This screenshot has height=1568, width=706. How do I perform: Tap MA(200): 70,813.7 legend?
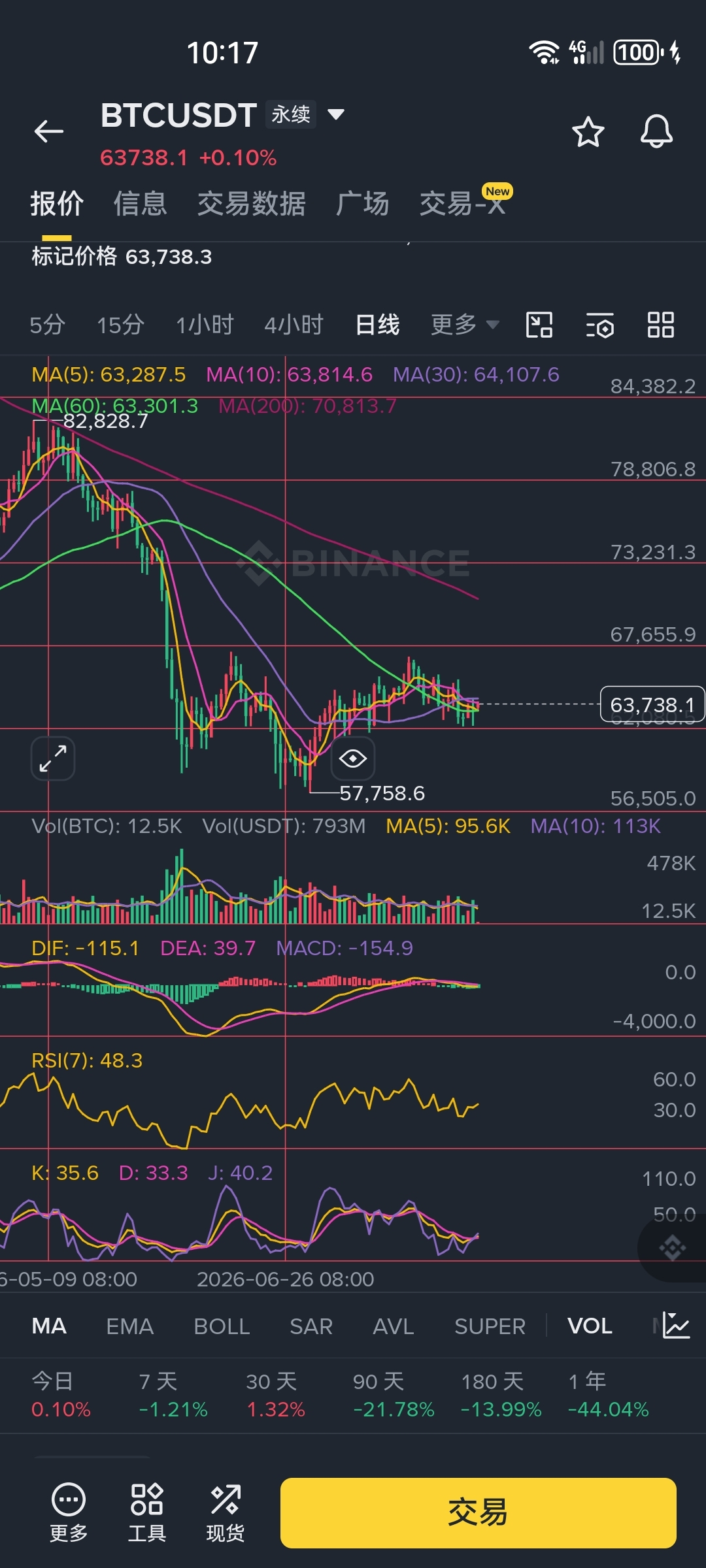click(307, 406)
